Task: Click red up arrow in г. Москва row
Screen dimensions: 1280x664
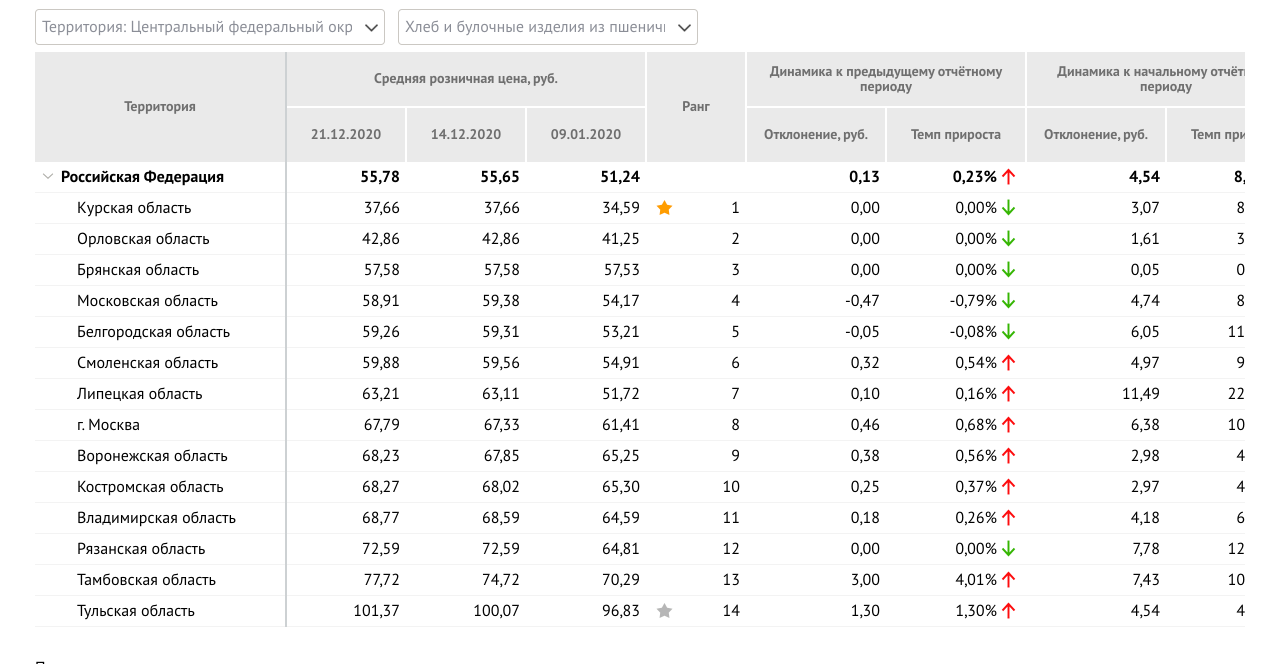Action: tap(1009, 425)
